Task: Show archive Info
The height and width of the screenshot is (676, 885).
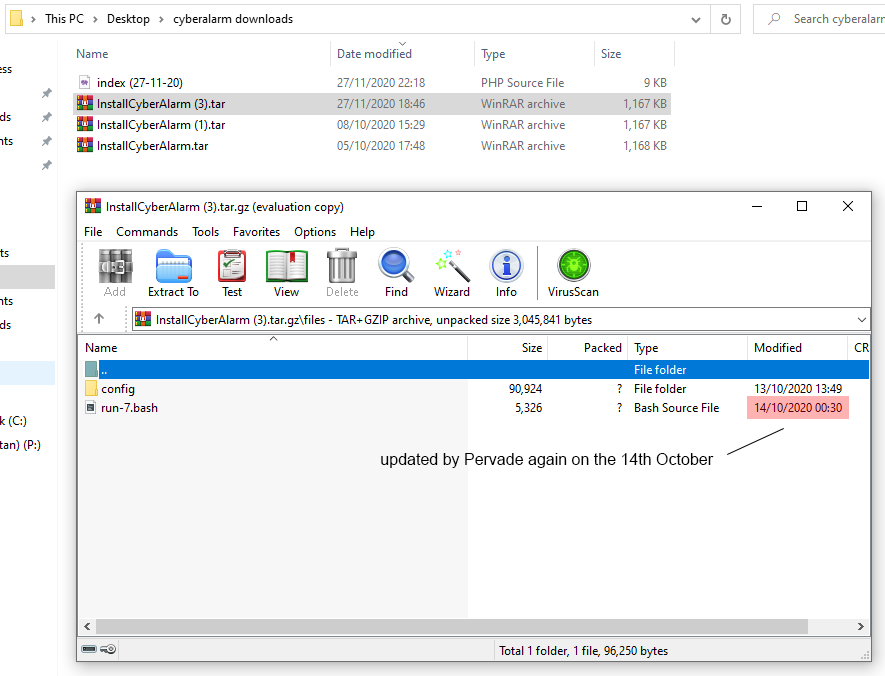Action: pos(506,273)
